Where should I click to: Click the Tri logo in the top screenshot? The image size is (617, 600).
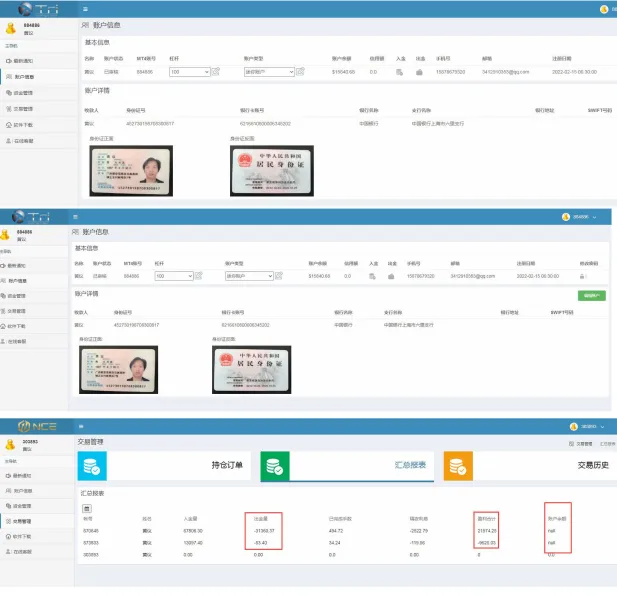(39, 9)
